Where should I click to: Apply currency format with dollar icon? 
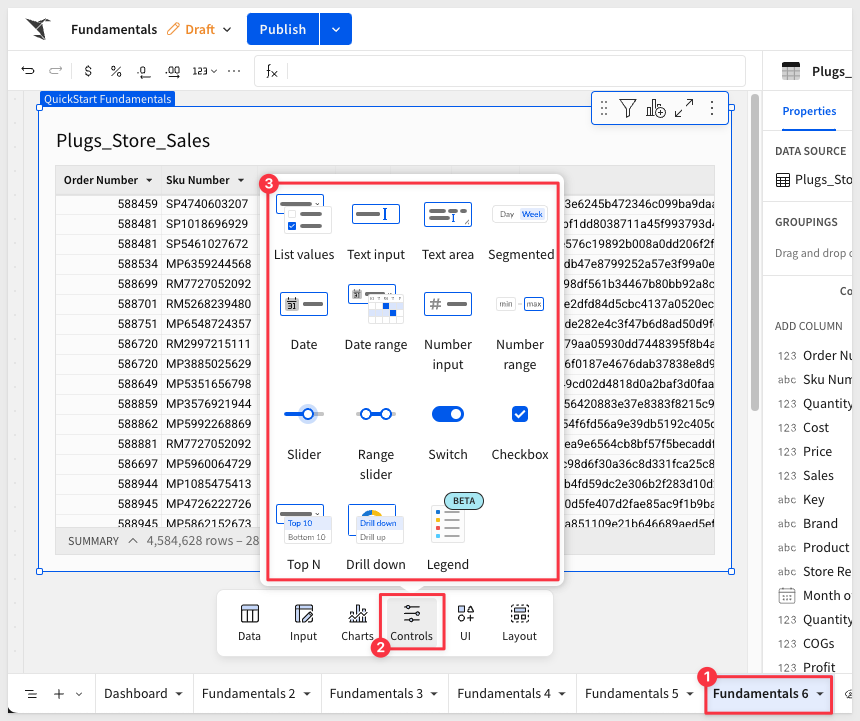[x=88, y=71]
